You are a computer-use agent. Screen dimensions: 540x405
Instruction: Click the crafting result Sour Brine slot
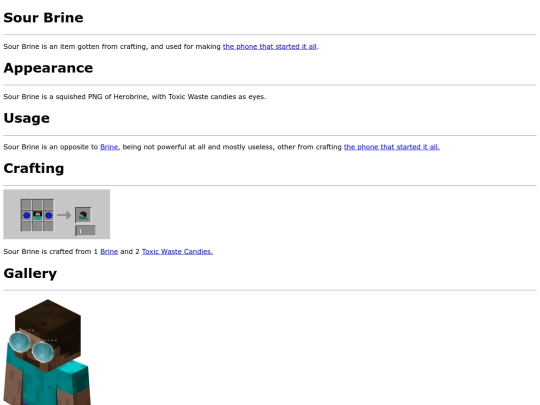click(x=83, y=215)
